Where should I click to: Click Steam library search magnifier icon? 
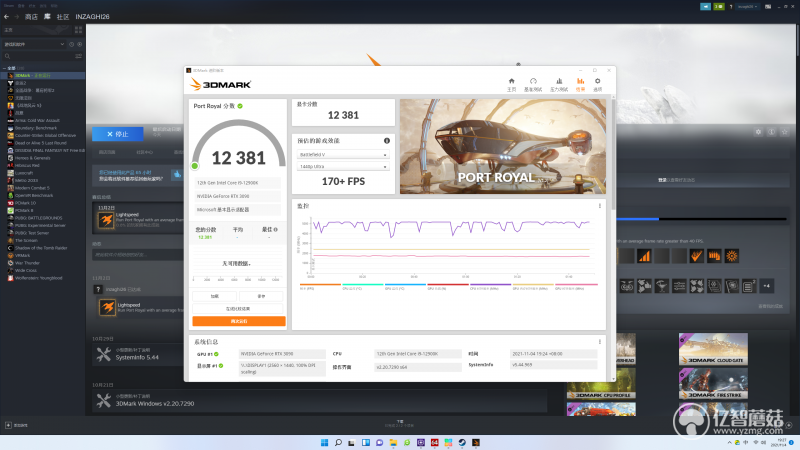coord(7,56)
